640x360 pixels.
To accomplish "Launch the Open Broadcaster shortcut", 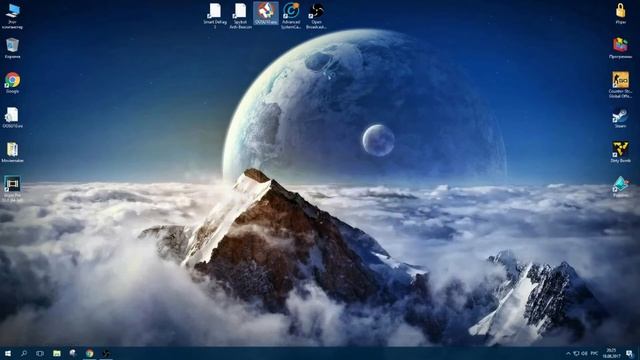I will (316, 15).
